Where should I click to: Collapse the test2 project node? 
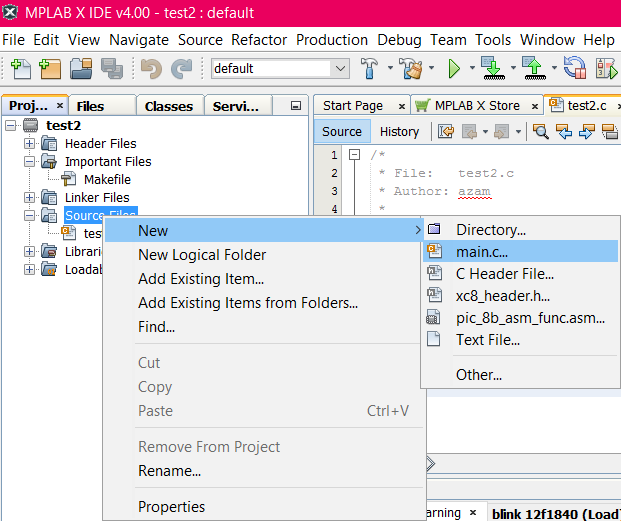11,125
